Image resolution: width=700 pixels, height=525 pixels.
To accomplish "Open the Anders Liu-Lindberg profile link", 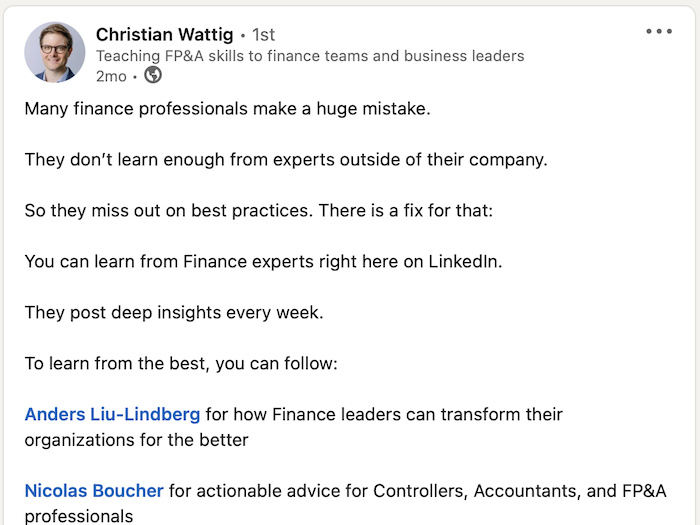I will tap(112, 414).
